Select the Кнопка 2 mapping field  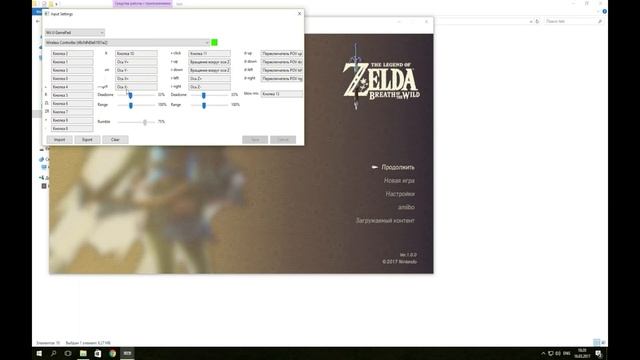[x=72, y=53]
